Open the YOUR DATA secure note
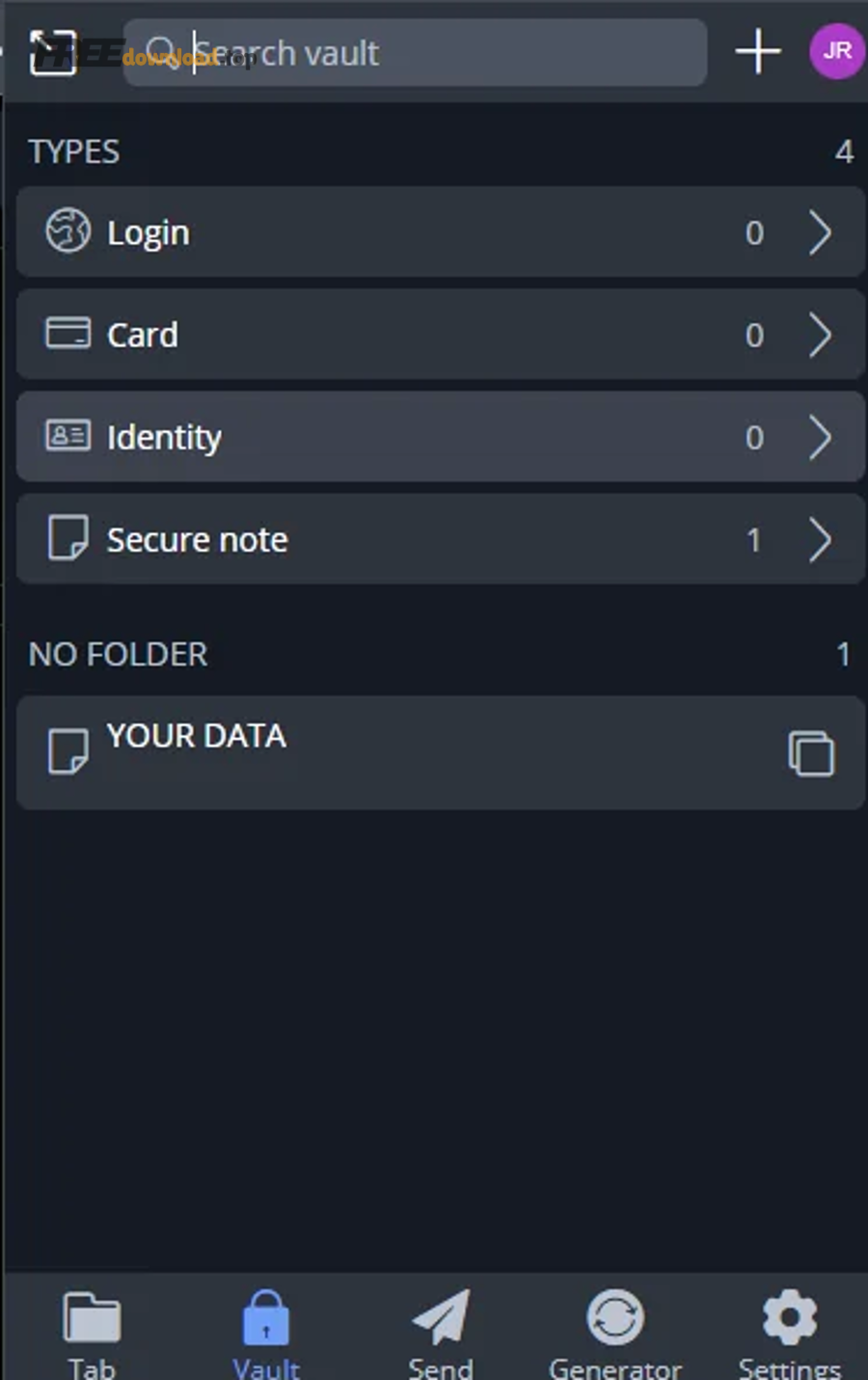 click(386, 752)
